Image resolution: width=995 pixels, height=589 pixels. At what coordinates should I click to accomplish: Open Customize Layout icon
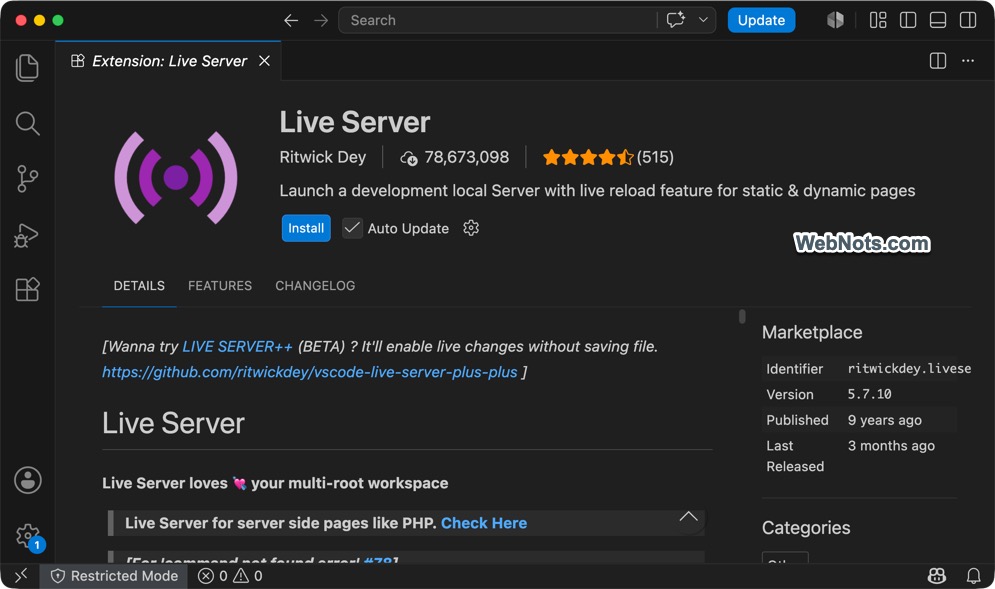878,20
